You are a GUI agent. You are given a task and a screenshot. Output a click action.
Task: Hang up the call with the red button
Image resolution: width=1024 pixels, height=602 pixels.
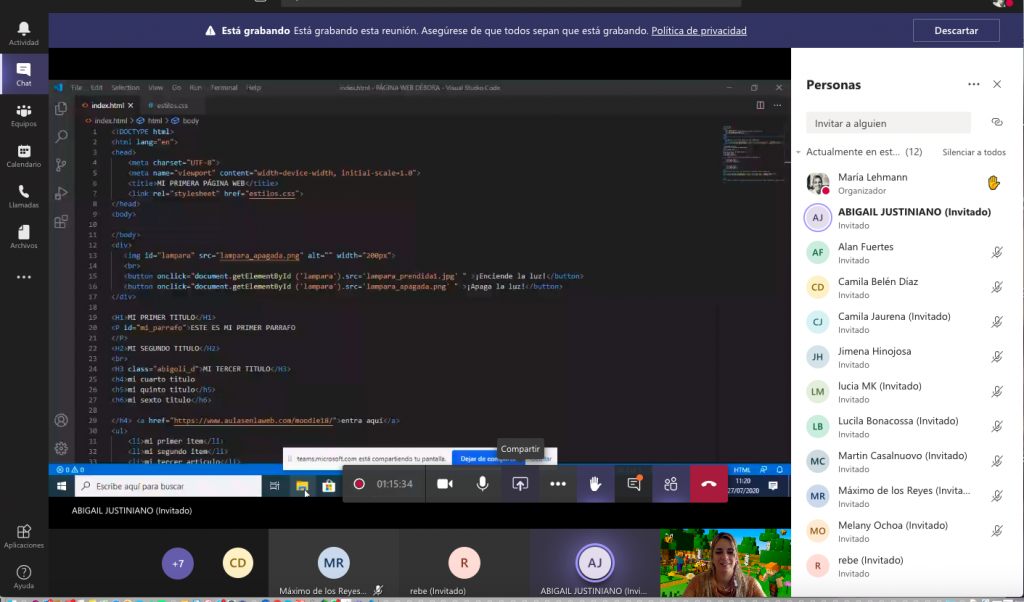(708, 484)
